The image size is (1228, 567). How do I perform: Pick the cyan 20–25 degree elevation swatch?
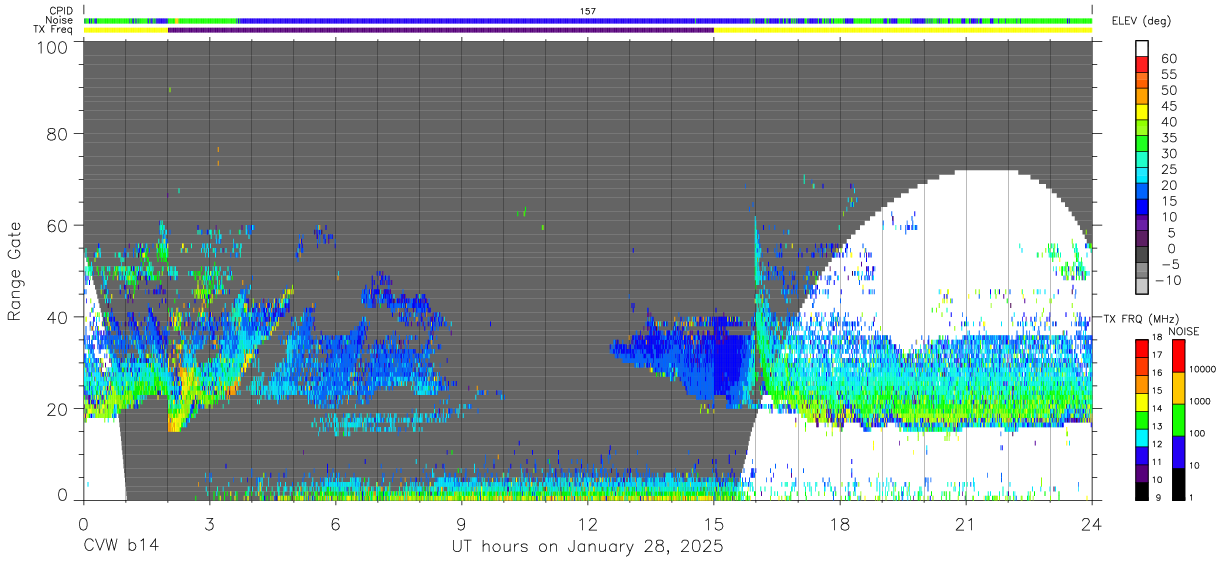pos(1142,176)
